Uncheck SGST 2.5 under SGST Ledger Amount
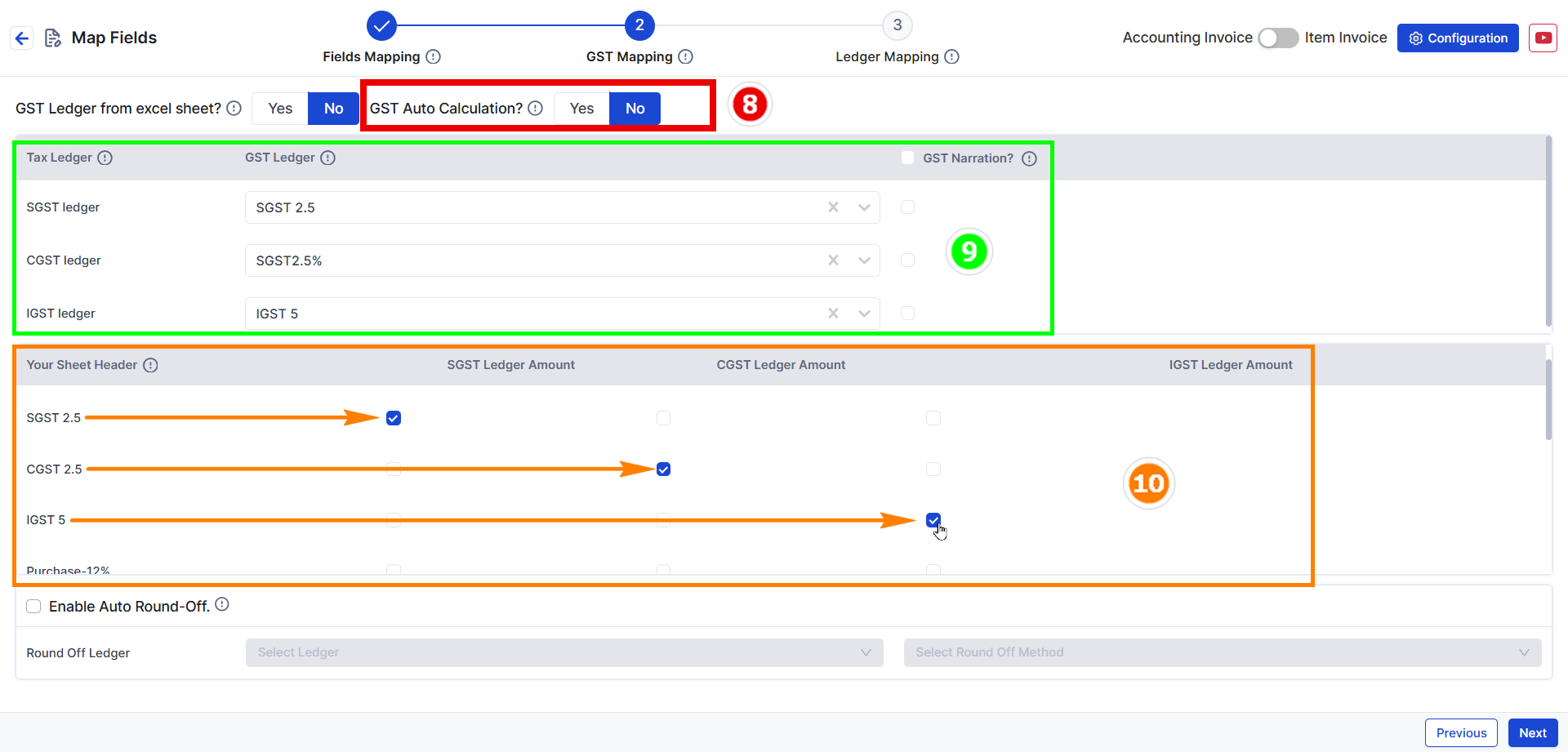This screenshot has width=1568, height=752. [x=394, y=418]
